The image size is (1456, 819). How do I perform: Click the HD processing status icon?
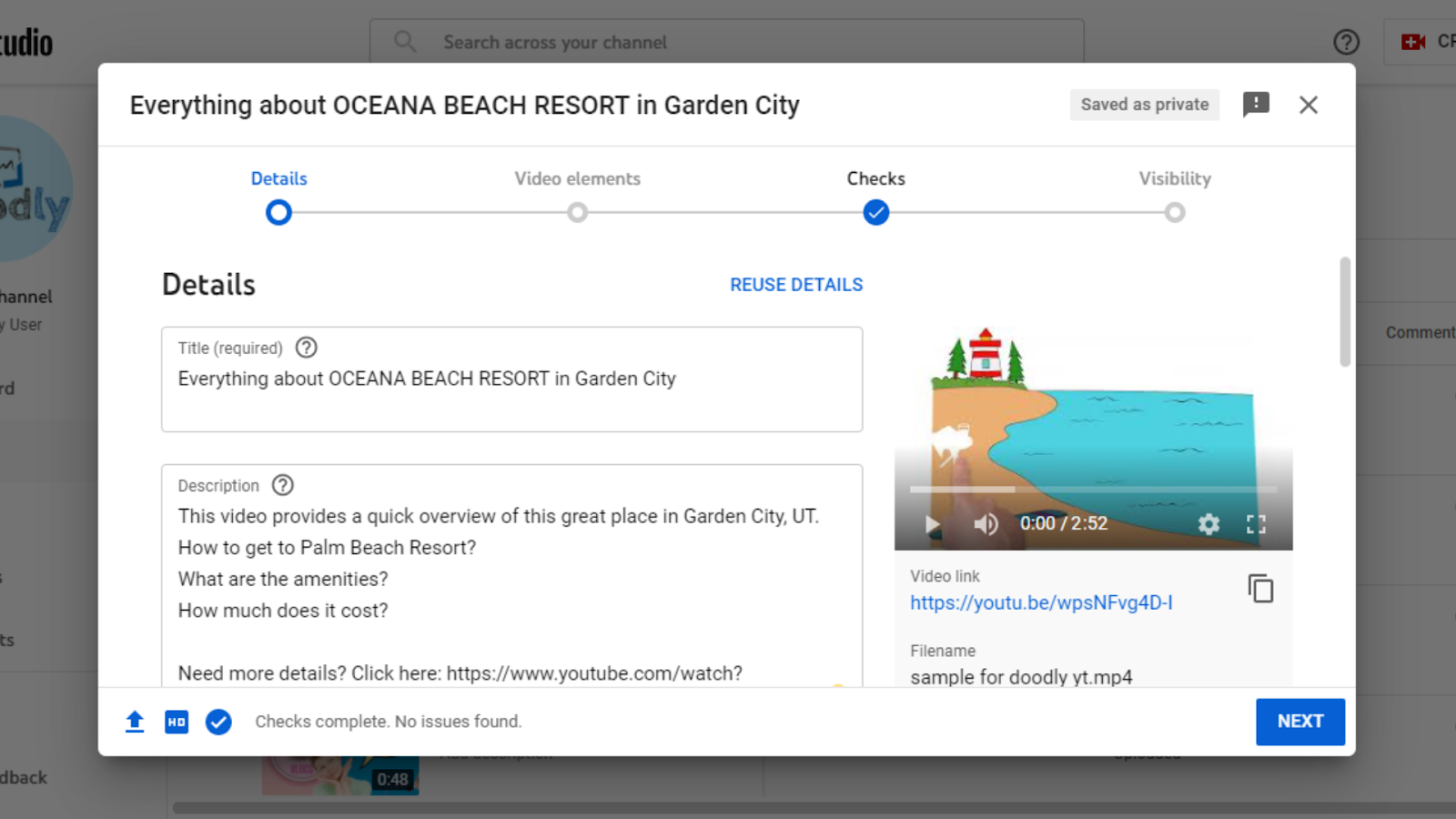(x=177, y=722)
